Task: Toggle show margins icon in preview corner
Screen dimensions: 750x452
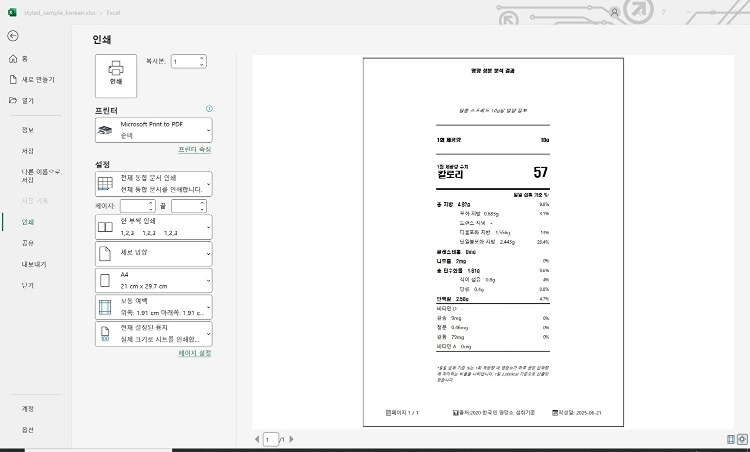Action: coord(731,439)
